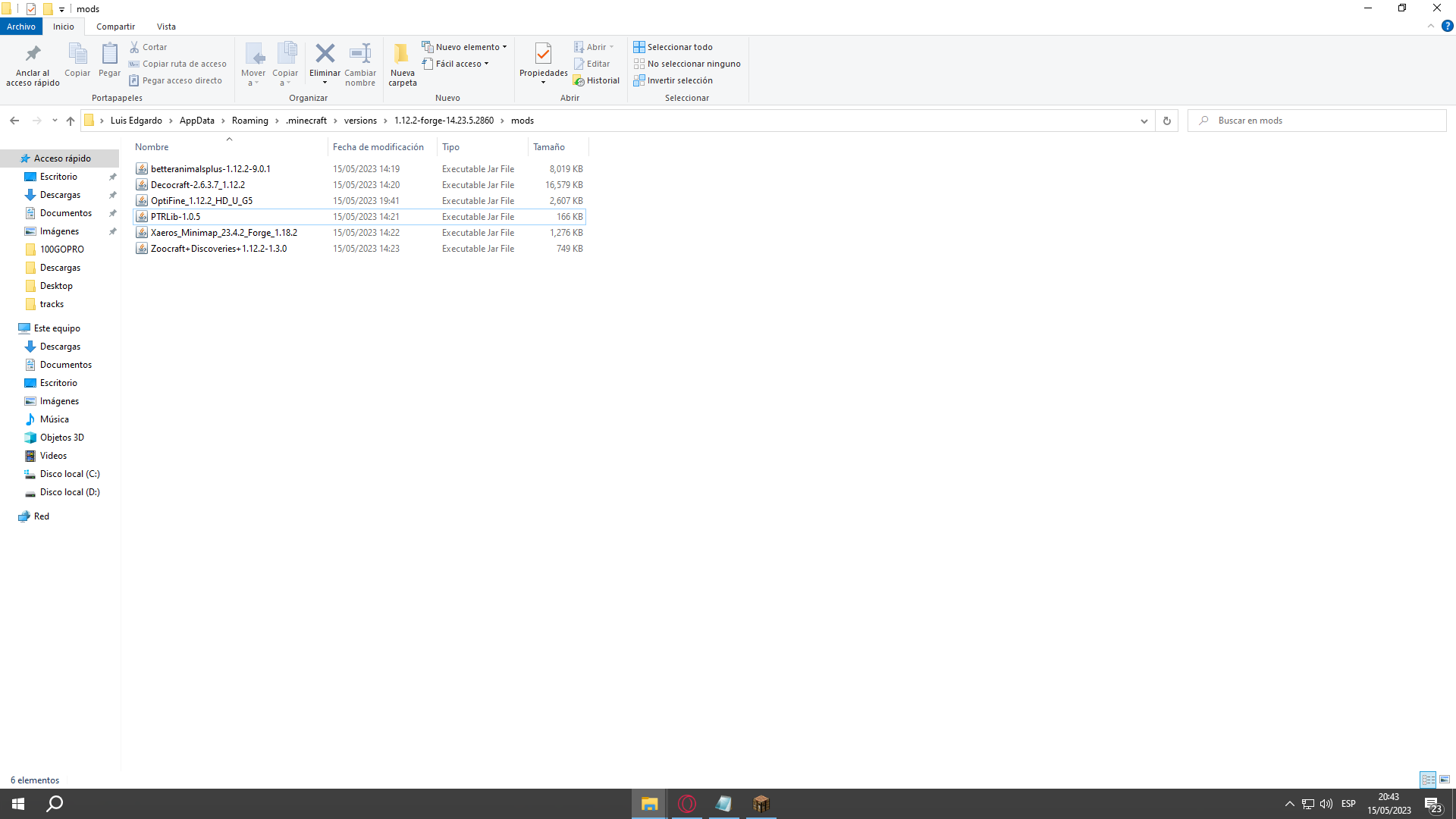Open the 100GOPRO folder in sidebar
Viewport: 1456px width, 819px height.
pos(62,249)
